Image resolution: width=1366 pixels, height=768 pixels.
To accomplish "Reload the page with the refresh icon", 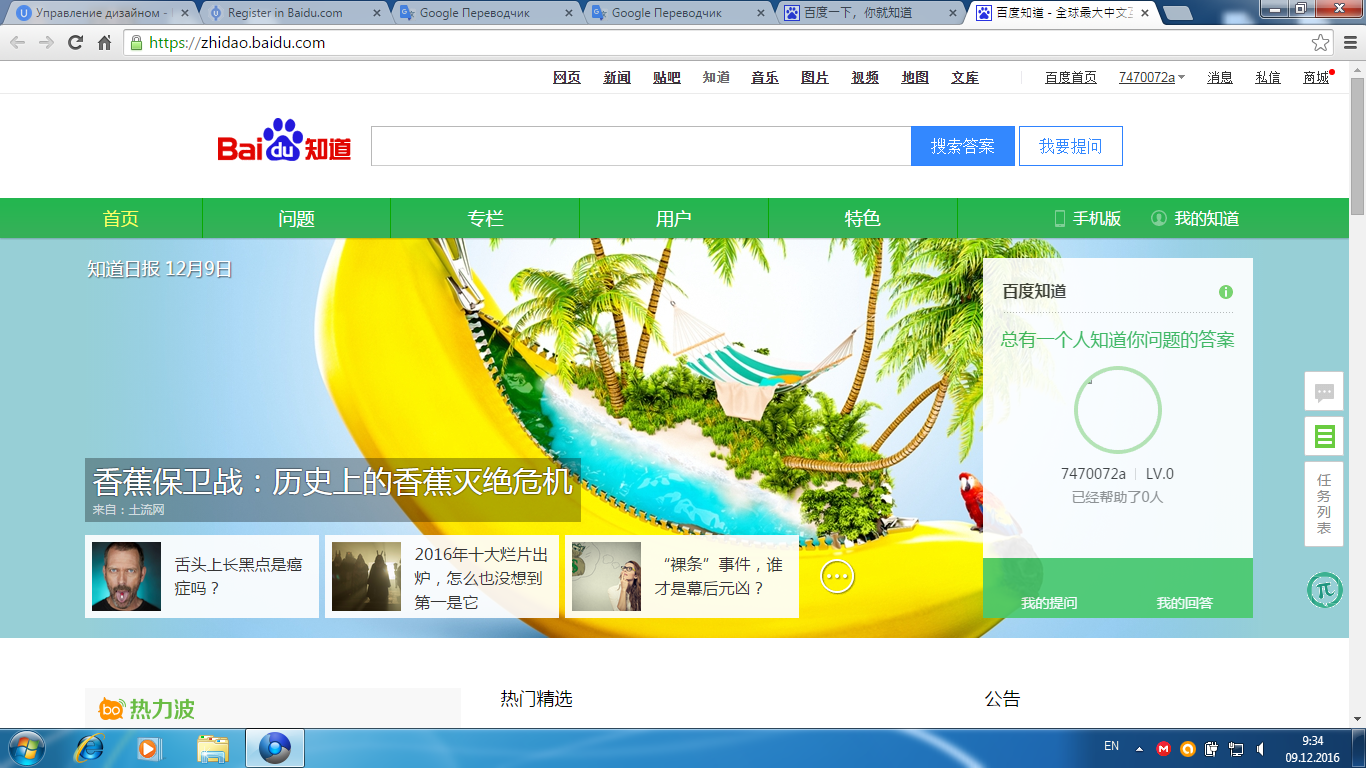I will pyautogui.click(x=75, y=43).
